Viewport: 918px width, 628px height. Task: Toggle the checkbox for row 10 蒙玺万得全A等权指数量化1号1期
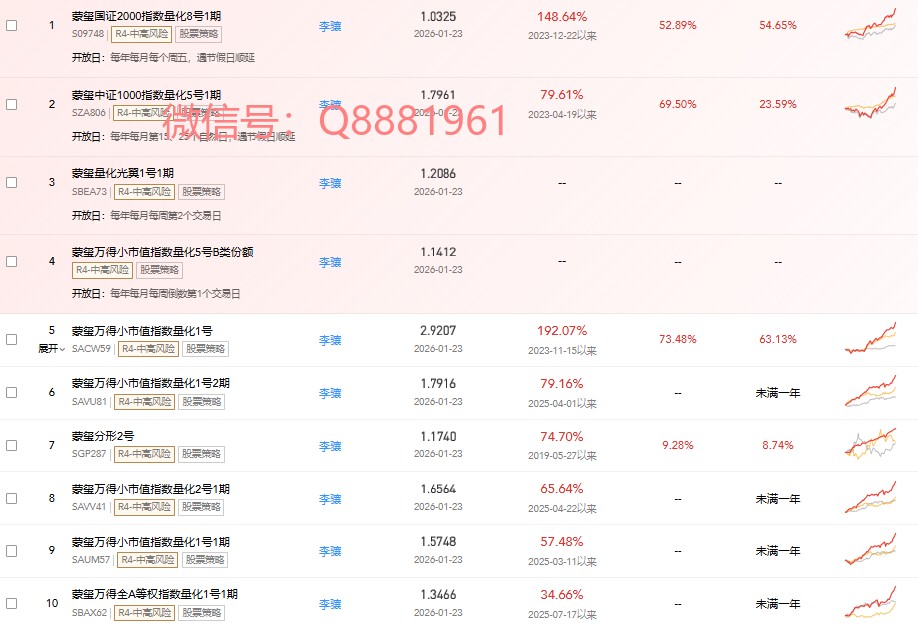click(12, 603)
